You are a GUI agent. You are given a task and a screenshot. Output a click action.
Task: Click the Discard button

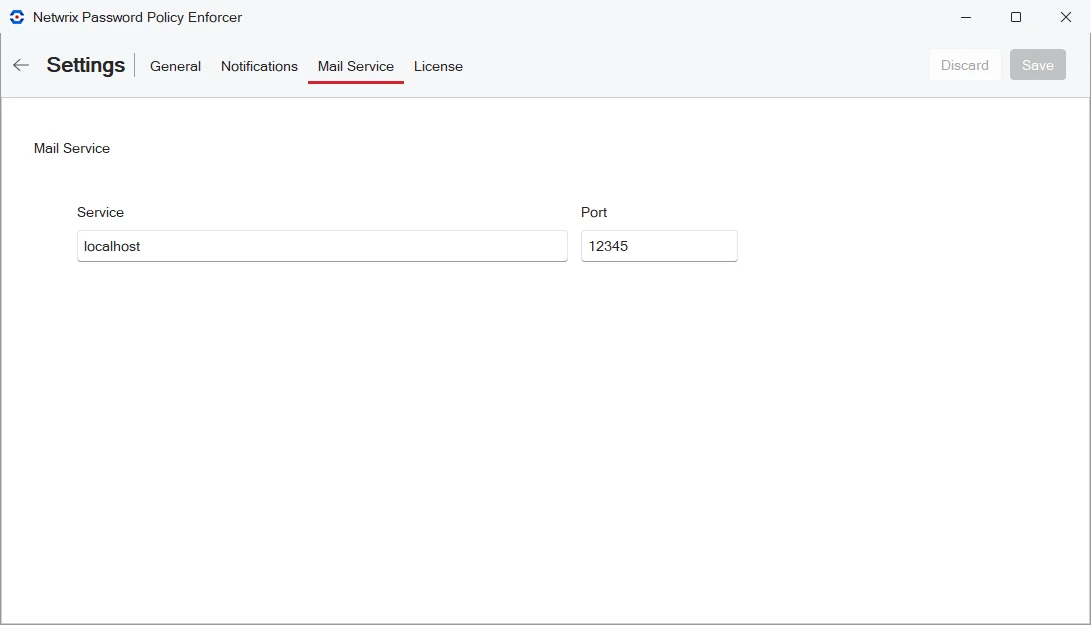[964, 64]
